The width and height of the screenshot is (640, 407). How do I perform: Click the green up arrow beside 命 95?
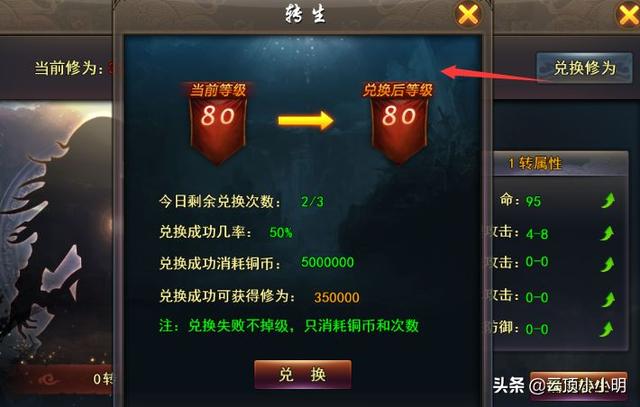(x=608, y=201)
